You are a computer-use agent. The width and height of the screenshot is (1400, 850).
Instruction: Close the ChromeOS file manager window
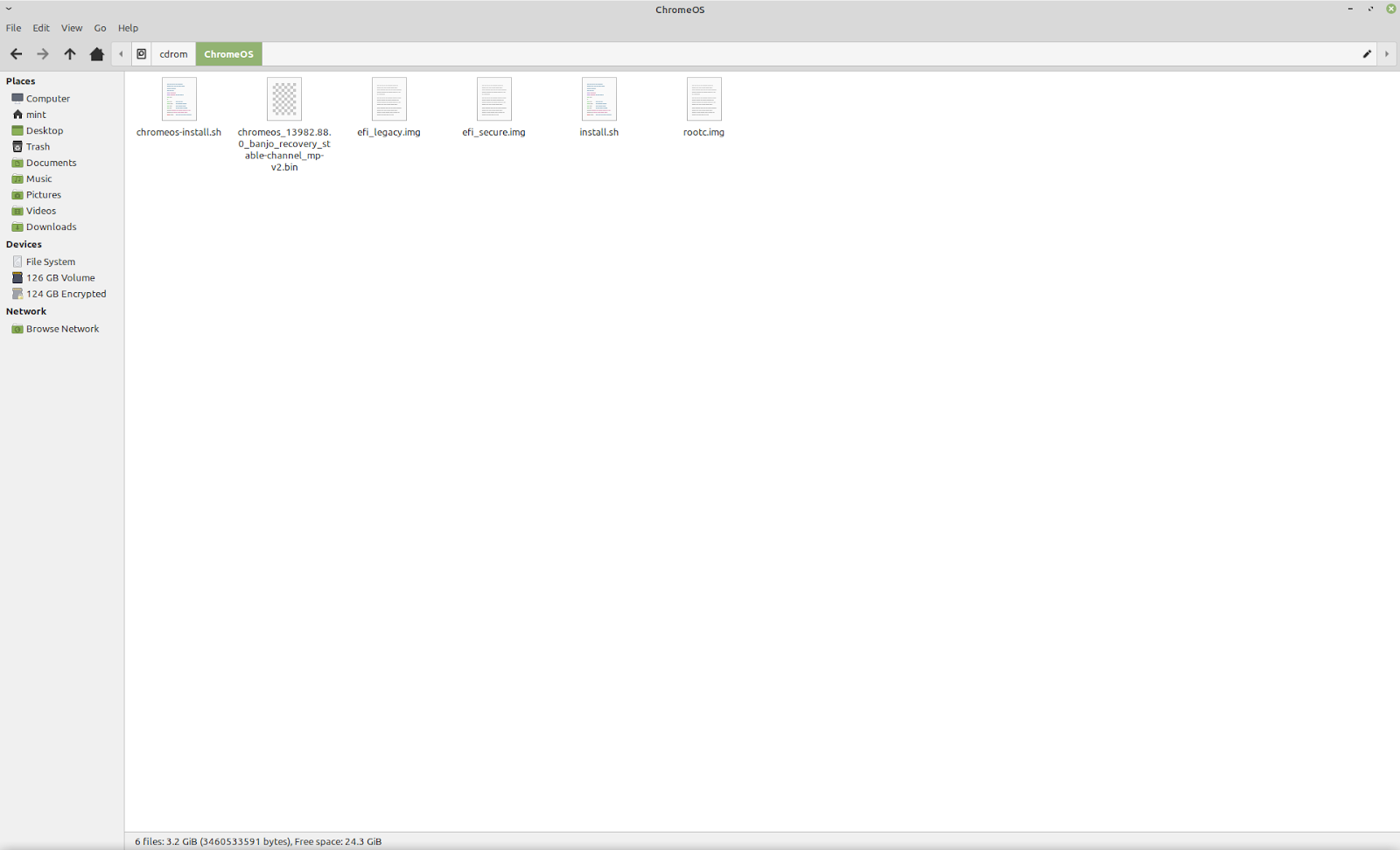click(1390, 9)
